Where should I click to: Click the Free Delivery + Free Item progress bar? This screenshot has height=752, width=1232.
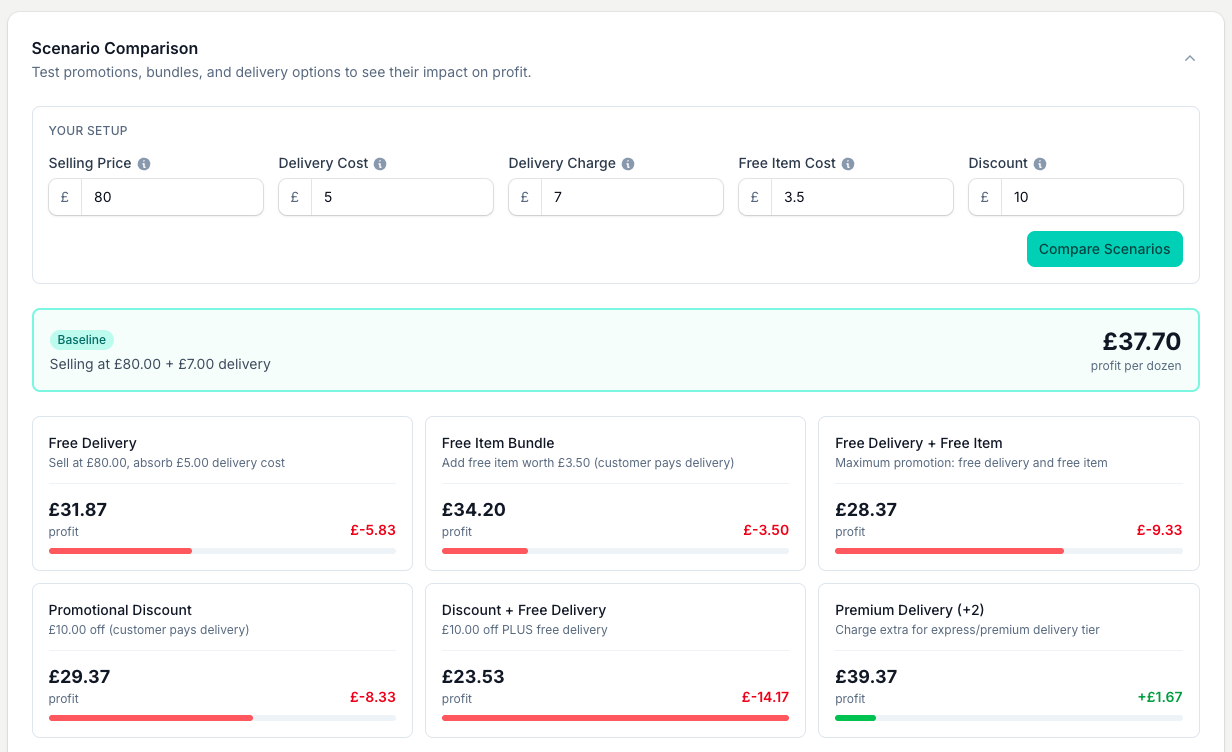1009,551
